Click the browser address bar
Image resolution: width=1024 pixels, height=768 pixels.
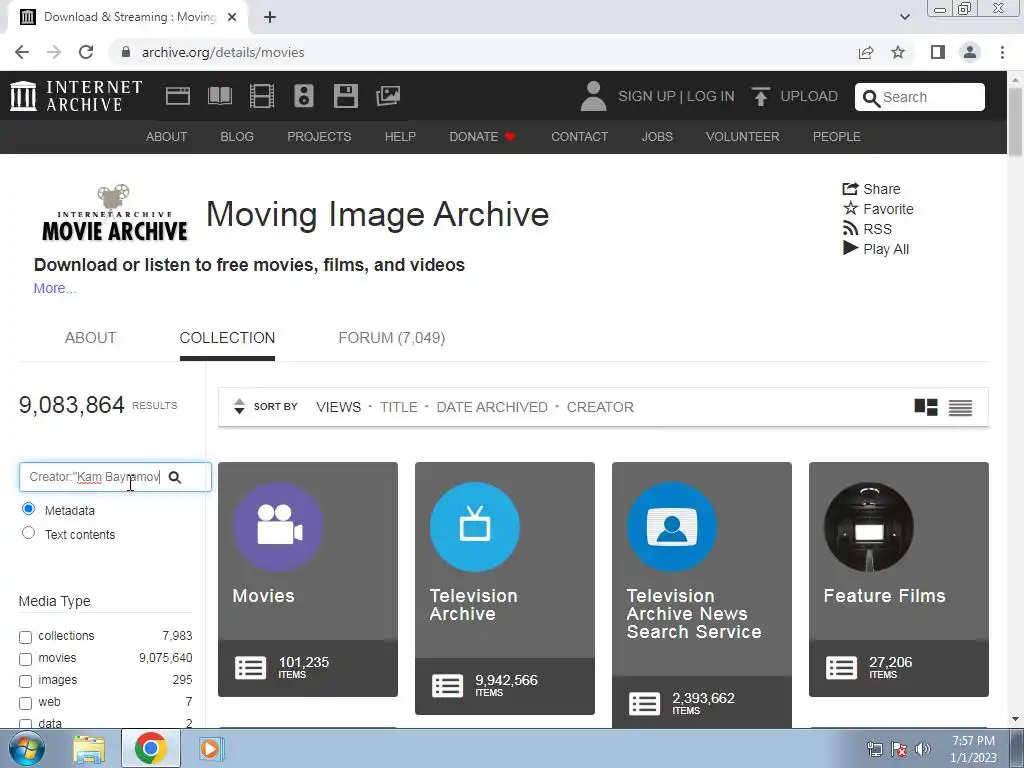tap(483, 52)
